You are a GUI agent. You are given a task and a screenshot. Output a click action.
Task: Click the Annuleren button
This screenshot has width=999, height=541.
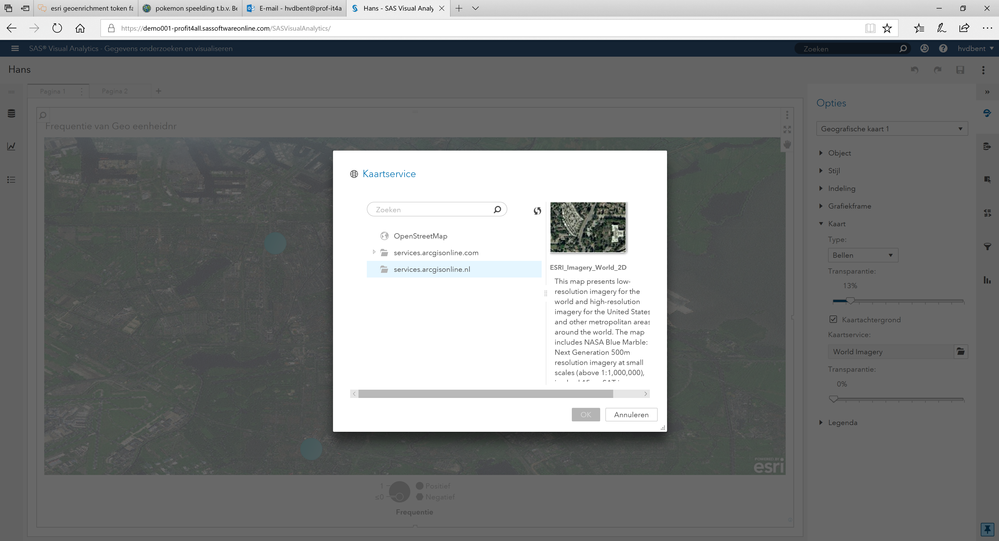point(631,415)
